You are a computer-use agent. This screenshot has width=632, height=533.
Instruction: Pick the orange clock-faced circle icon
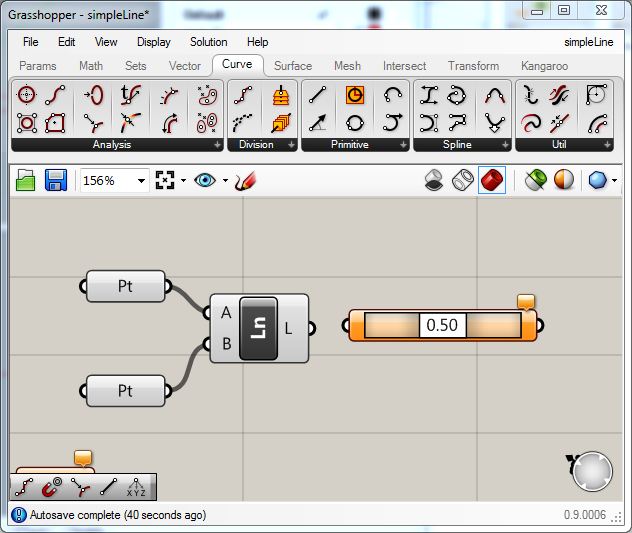[x=355, y=96]
